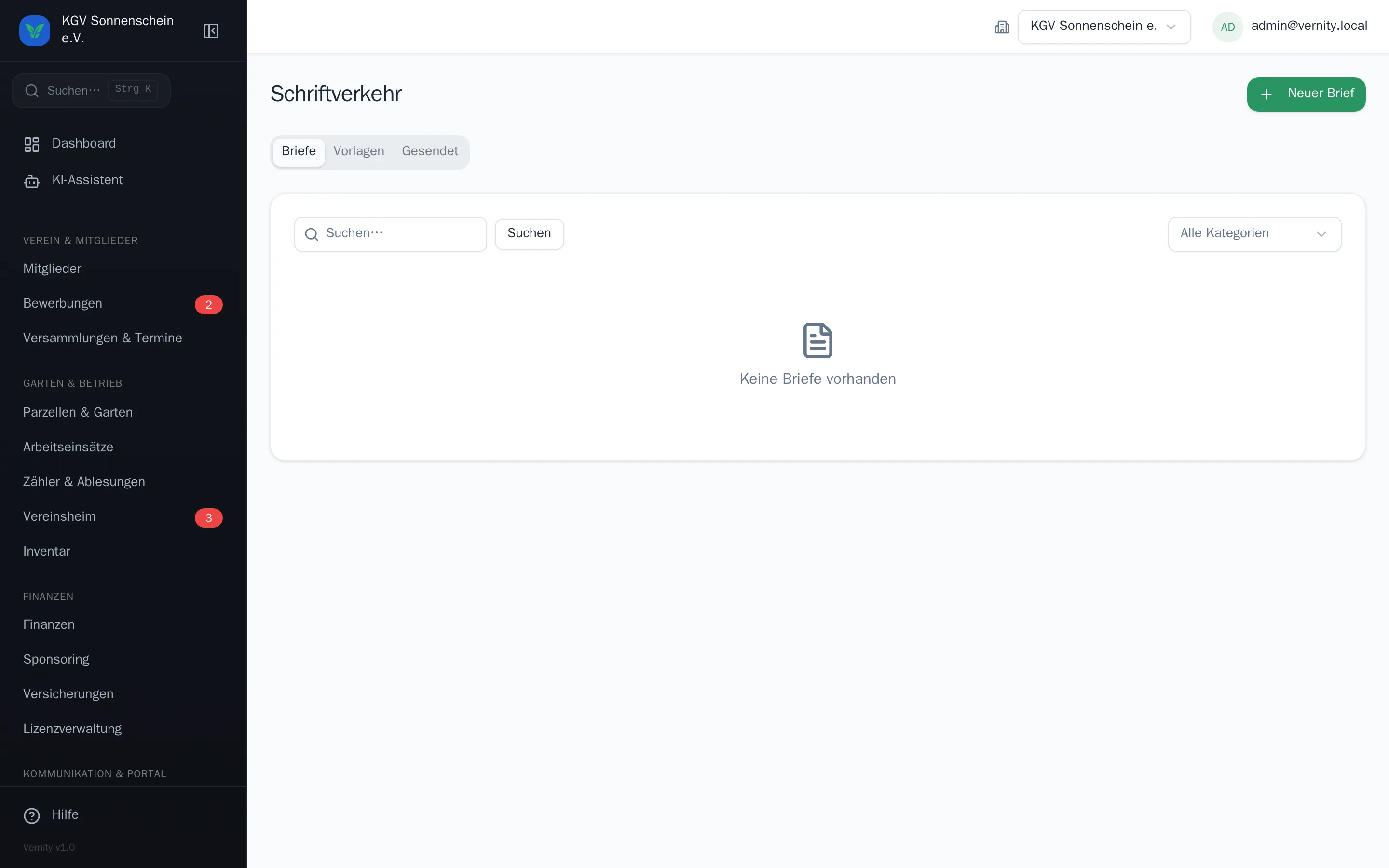The height and width of the screenshot is (868, 1389).
Task: Focus the letters search input field
Action: coord(390,234)
